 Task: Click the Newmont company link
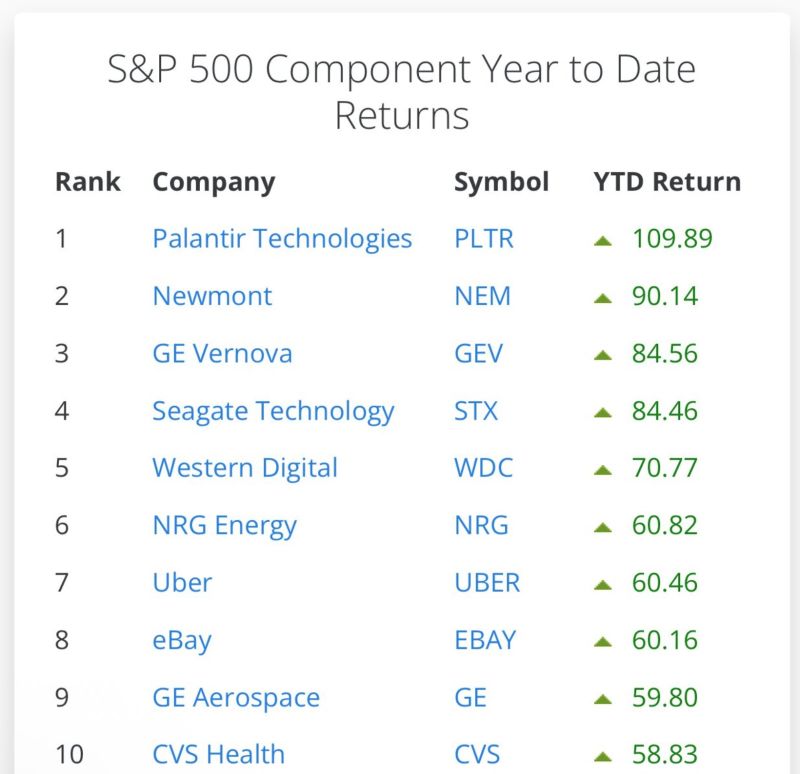[x=212, y=296]
